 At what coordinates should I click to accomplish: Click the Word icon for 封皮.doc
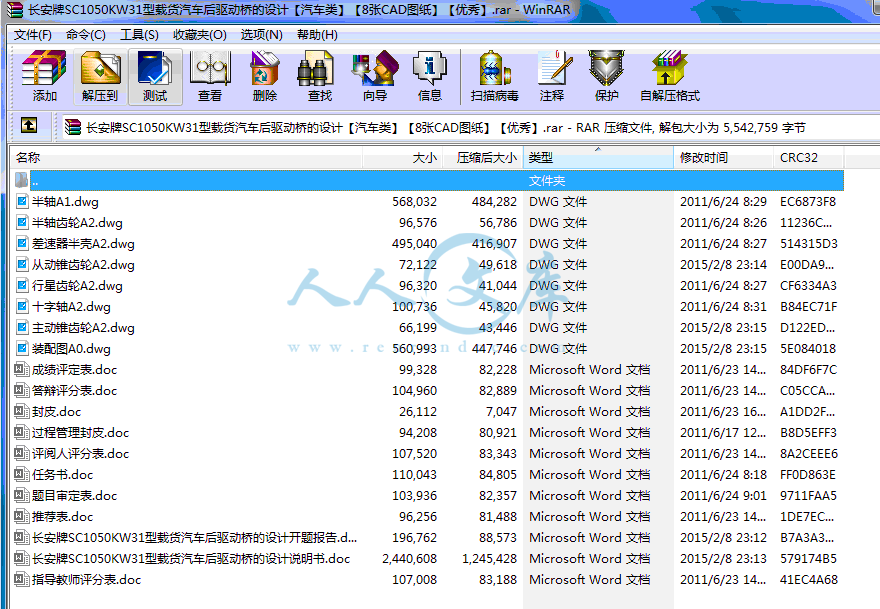click(22, 411)
